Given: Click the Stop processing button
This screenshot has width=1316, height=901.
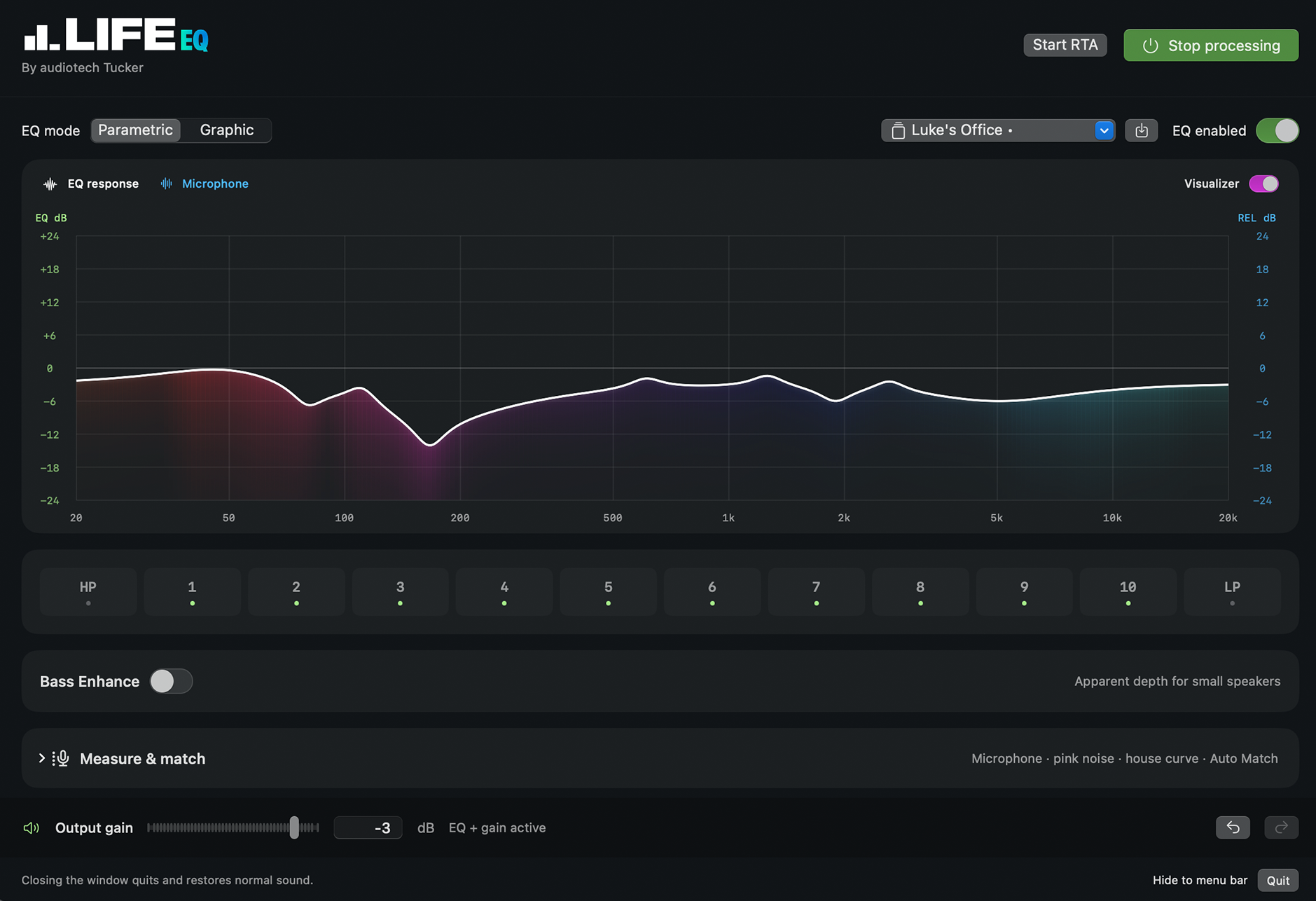Looking at the screenshot, I should [x=1211, y=46].
